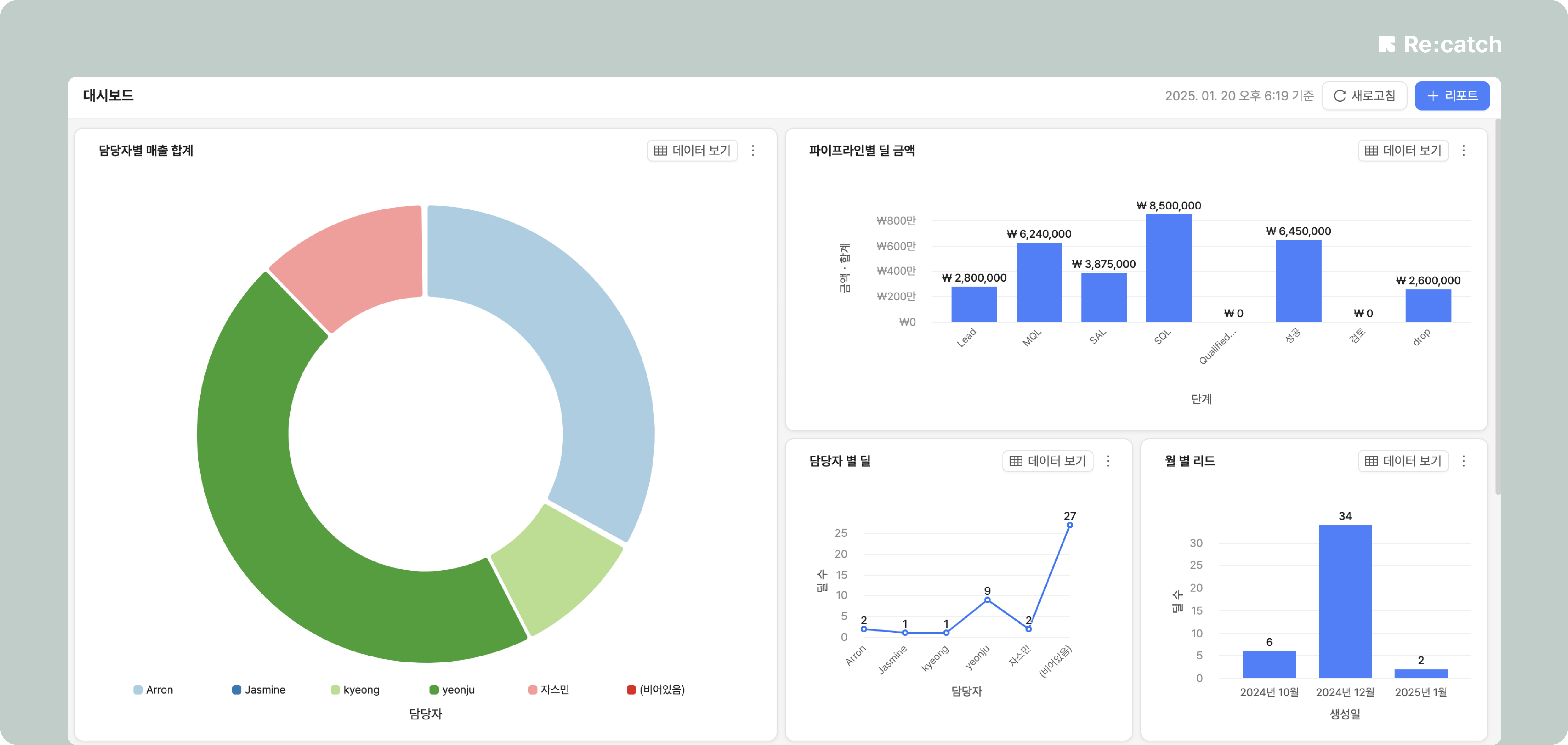The height and width of the screenshot is (745, 1568).
Task: Open three-dot menu on 담당자 별 딜 card
Action: coord(1108,461)
